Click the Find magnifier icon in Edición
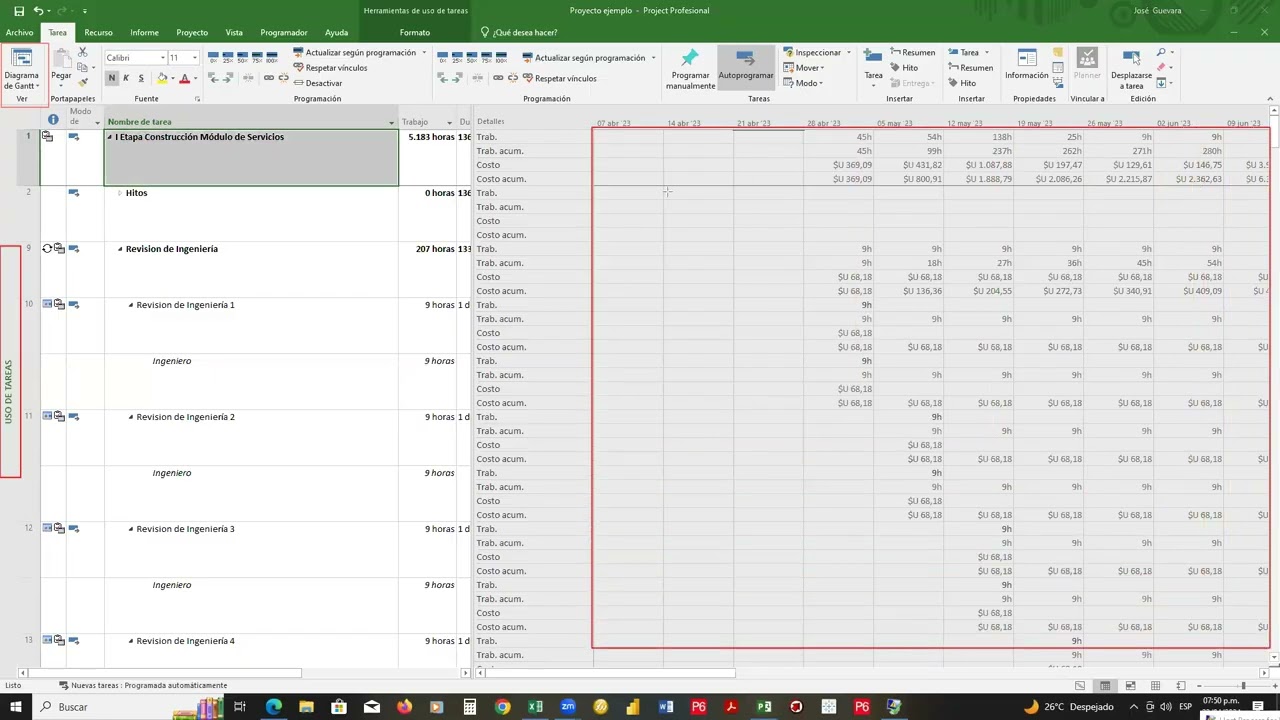 (x=1162, y=52)
